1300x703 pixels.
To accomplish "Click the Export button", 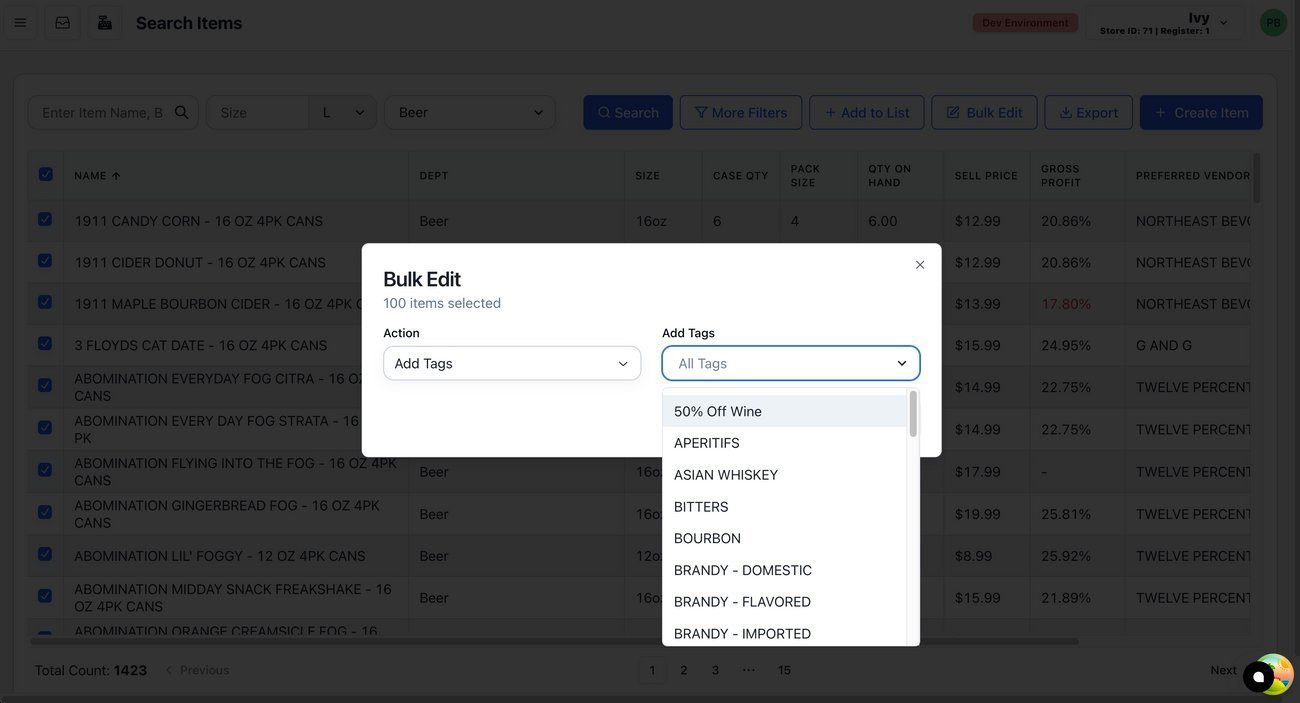I will click(x=1088, y=113).
